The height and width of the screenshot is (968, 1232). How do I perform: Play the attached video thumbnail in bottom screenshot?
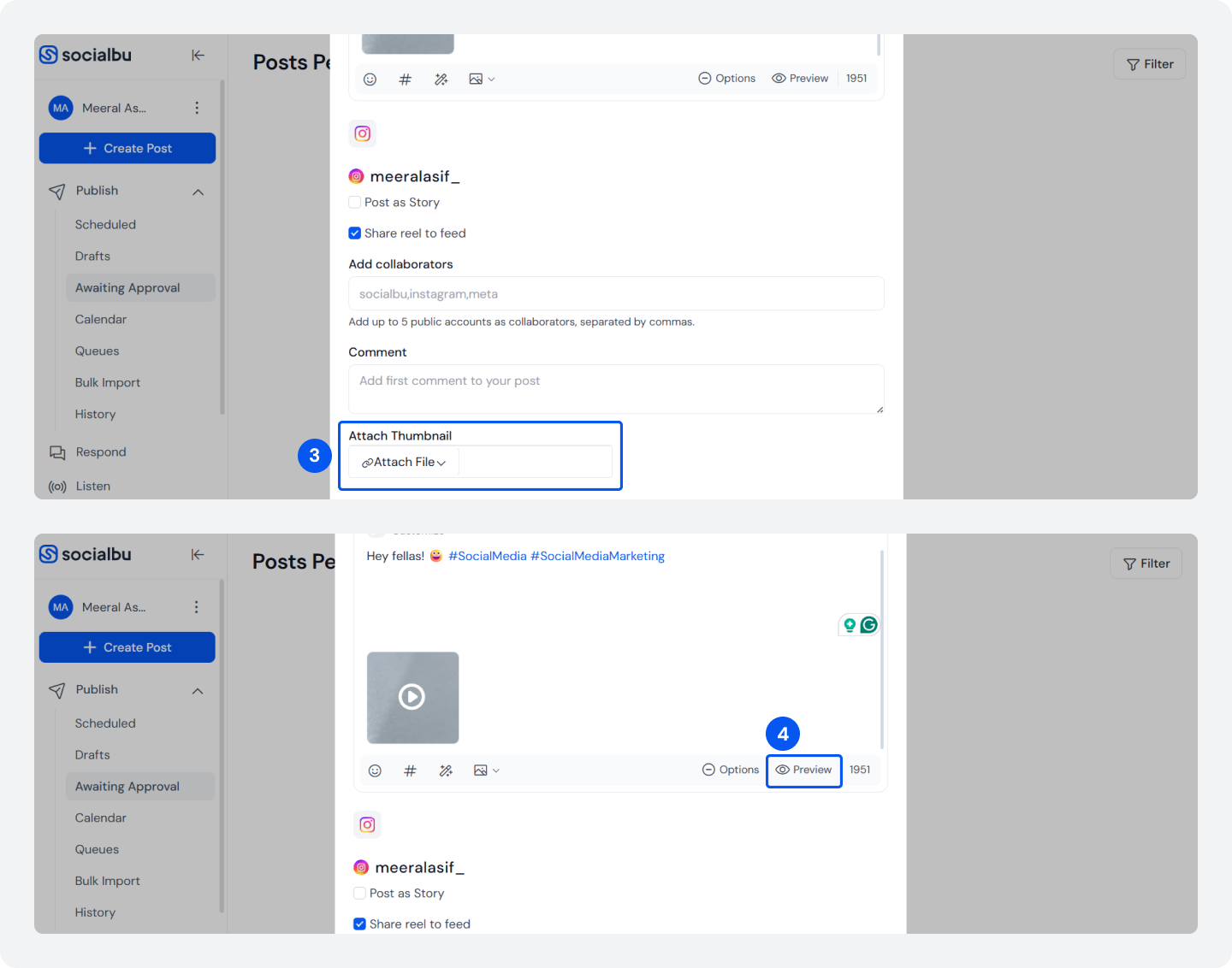[412, 698]
